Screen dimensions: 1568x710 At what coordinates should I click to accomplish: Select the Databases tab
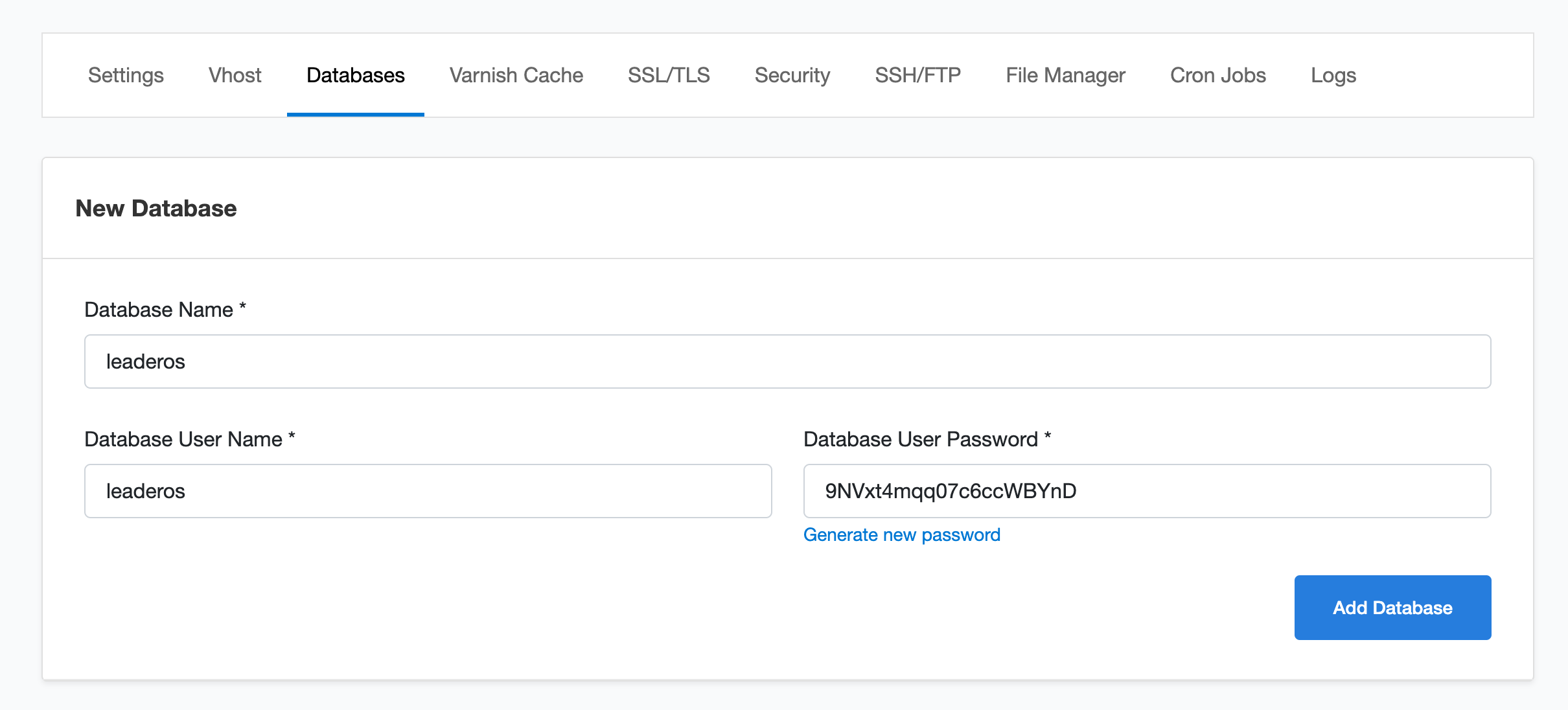pyautogui.click(x=355, y=75)
